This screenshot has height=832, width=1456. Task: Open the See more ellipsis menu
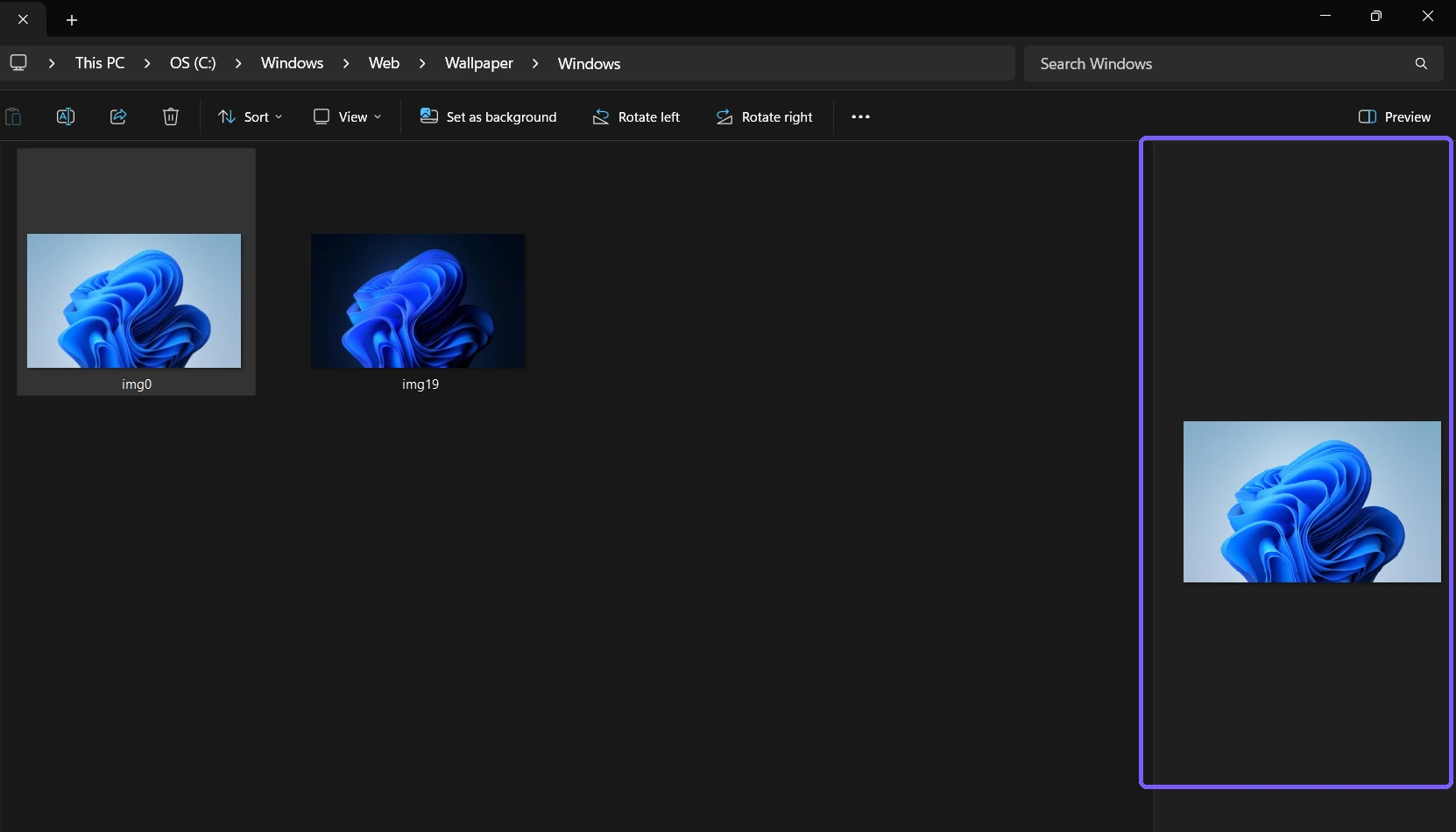[x=860, y=116]
